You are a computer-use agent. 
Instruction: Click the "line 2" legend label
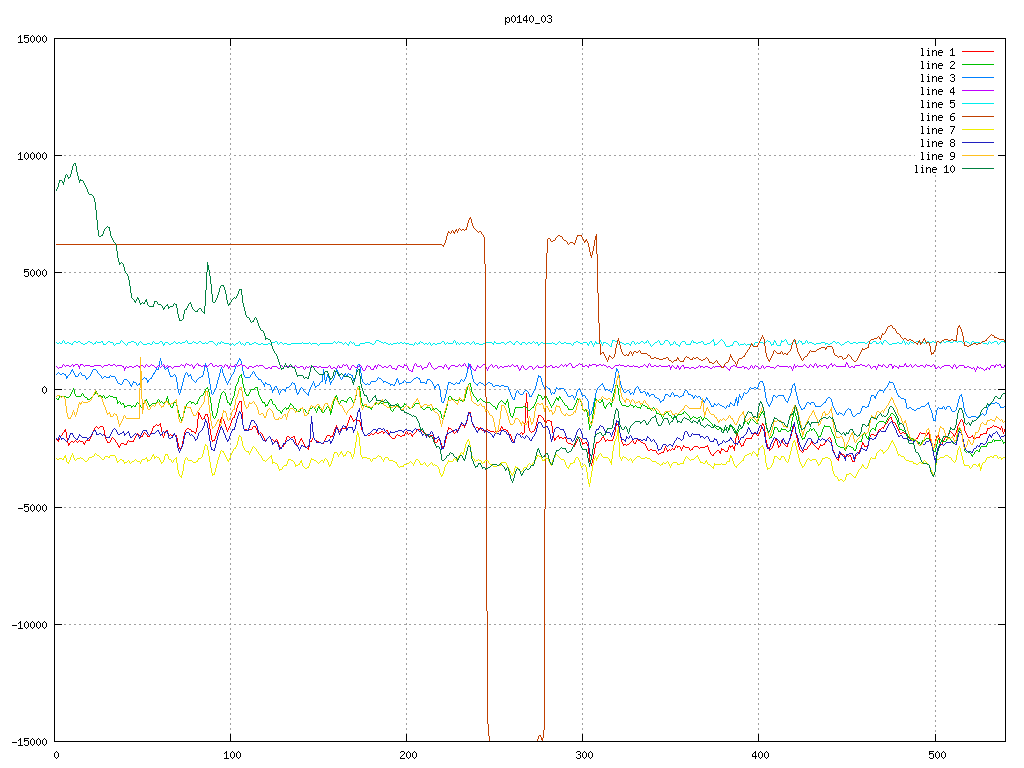coord(937,65)
